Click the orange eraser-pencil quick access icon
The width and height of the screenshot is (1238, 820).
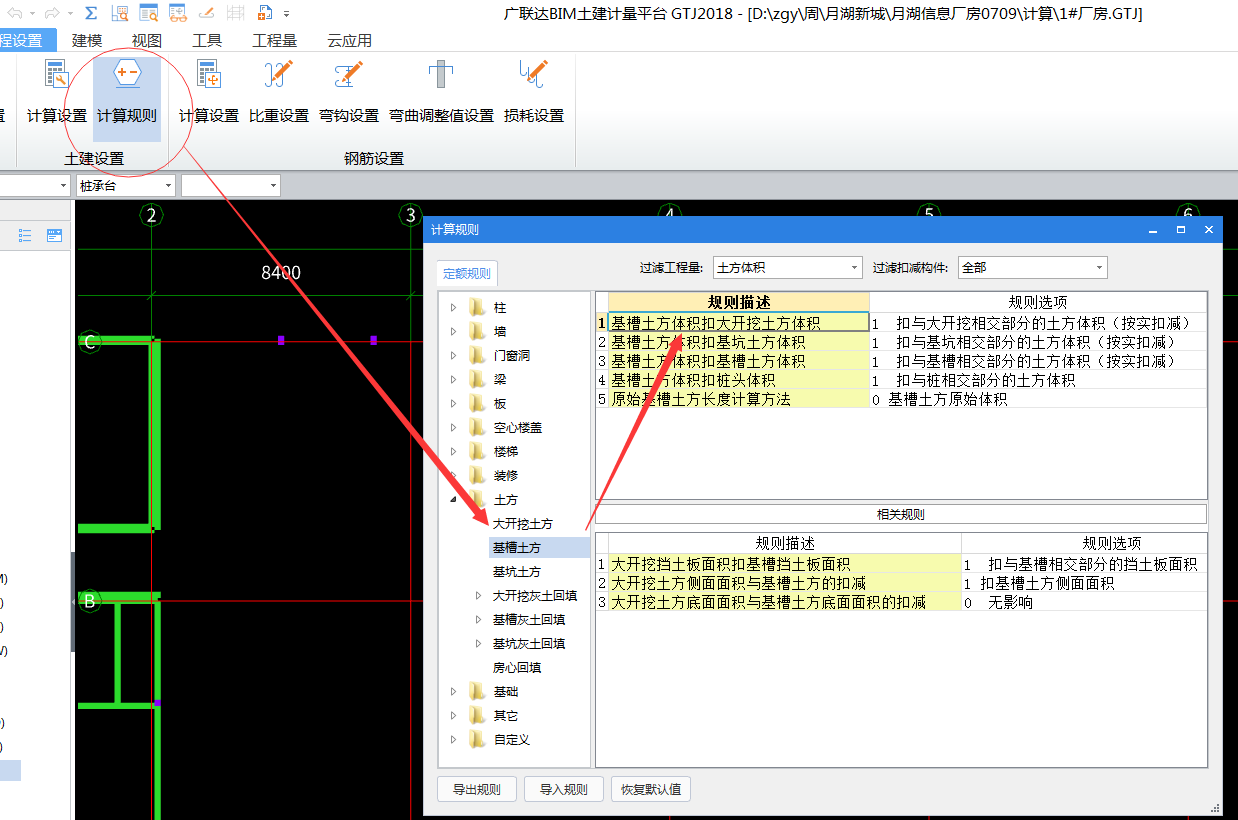(x=207, y=13)
